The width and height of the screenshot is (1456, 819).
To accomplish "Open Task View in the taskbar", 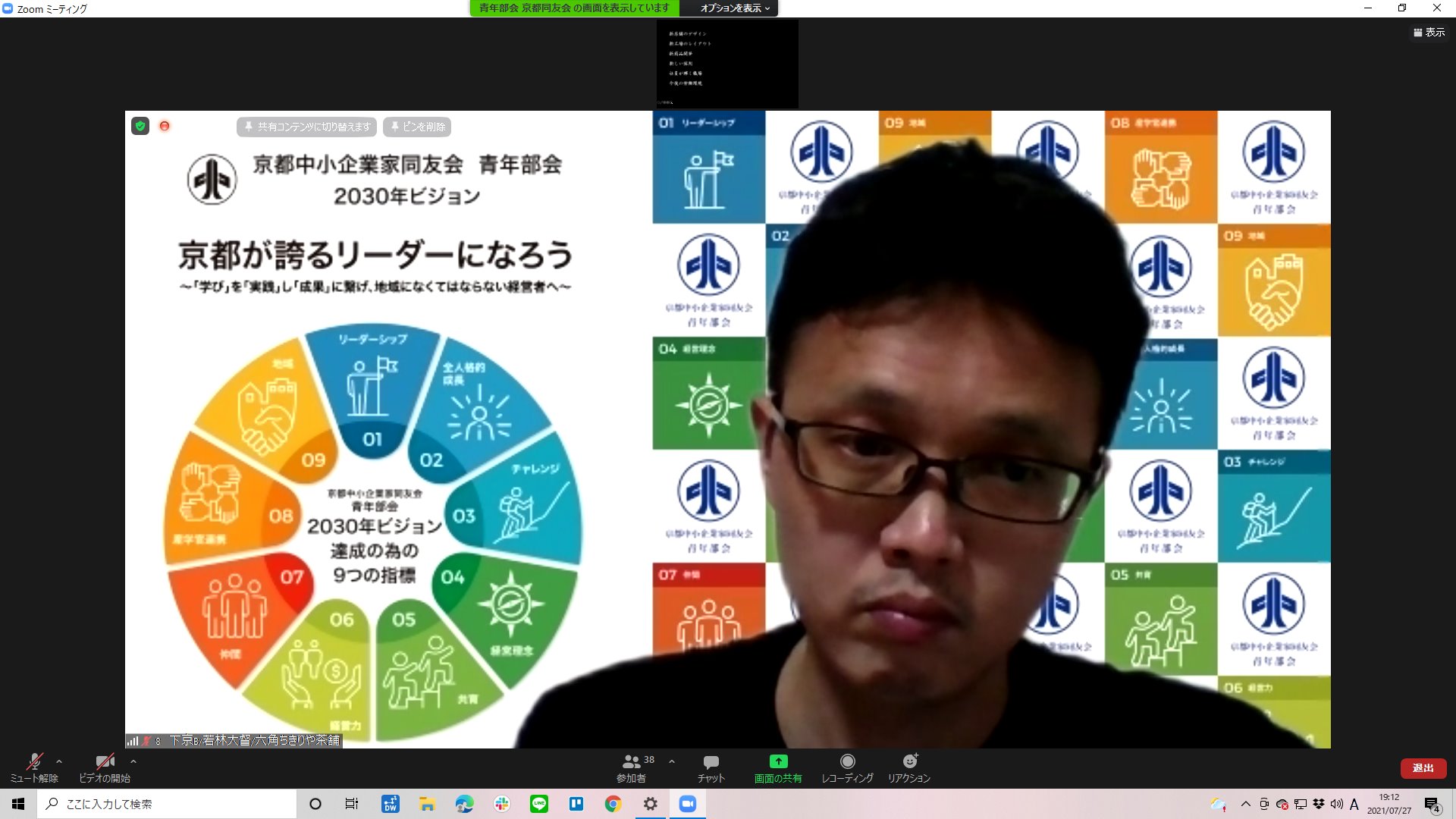I will 352,804.
